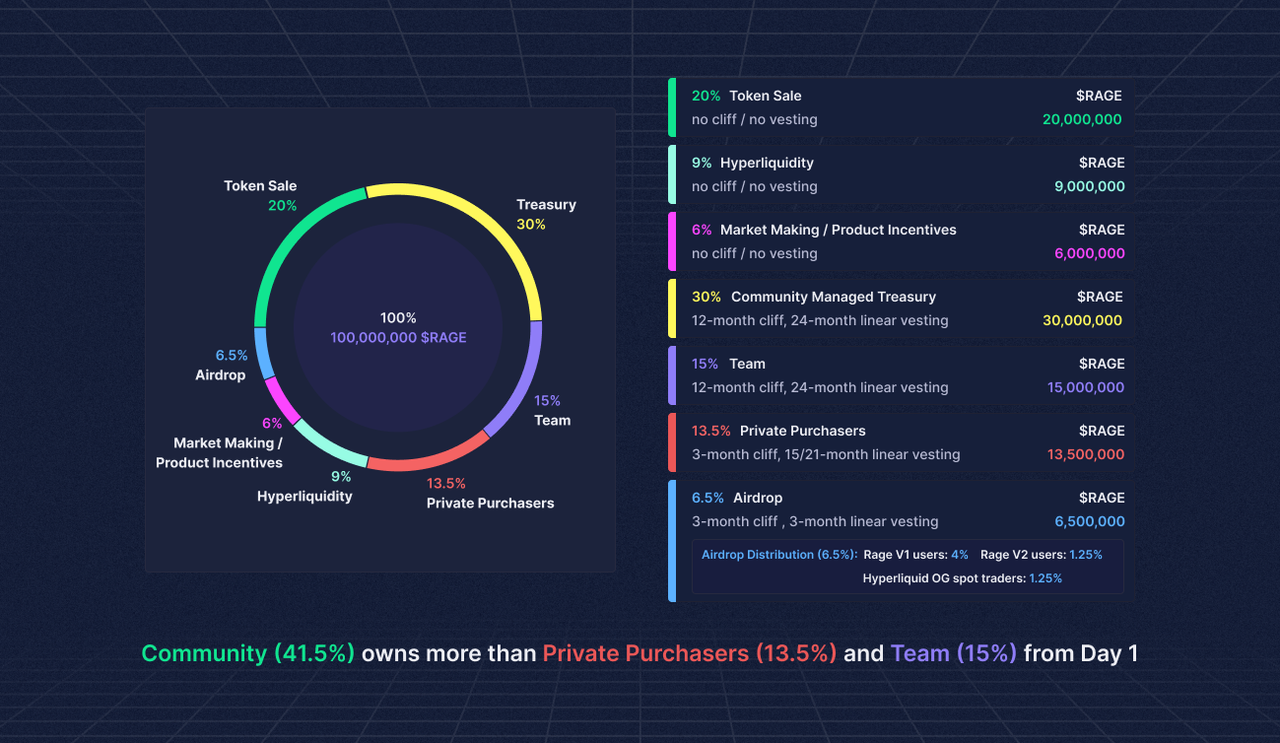
Task: Select the "Rage V1 users: 4%" entry
Action: click(916, 555)
